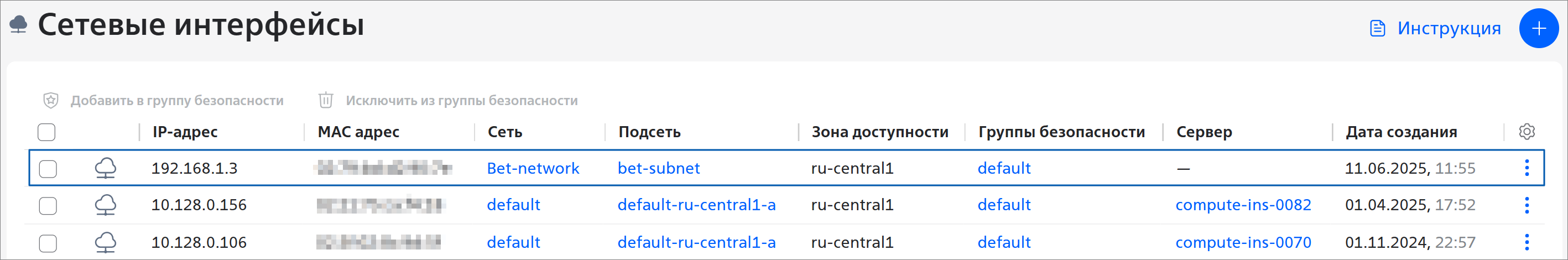Tick the 10.128.0.106 interface checkbox
This screenshot has height=260, width=1568.
(x=48, y=243)
